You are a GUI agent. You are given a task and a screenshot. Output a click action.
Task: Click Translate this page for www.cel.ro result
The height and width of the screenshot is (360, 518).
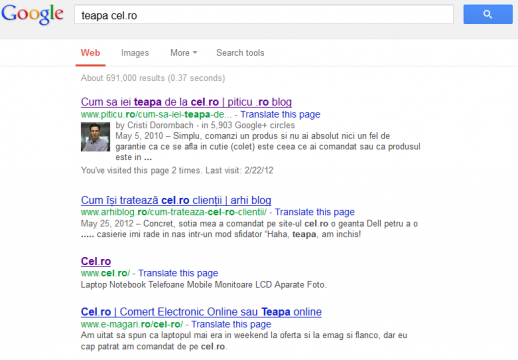178,273
